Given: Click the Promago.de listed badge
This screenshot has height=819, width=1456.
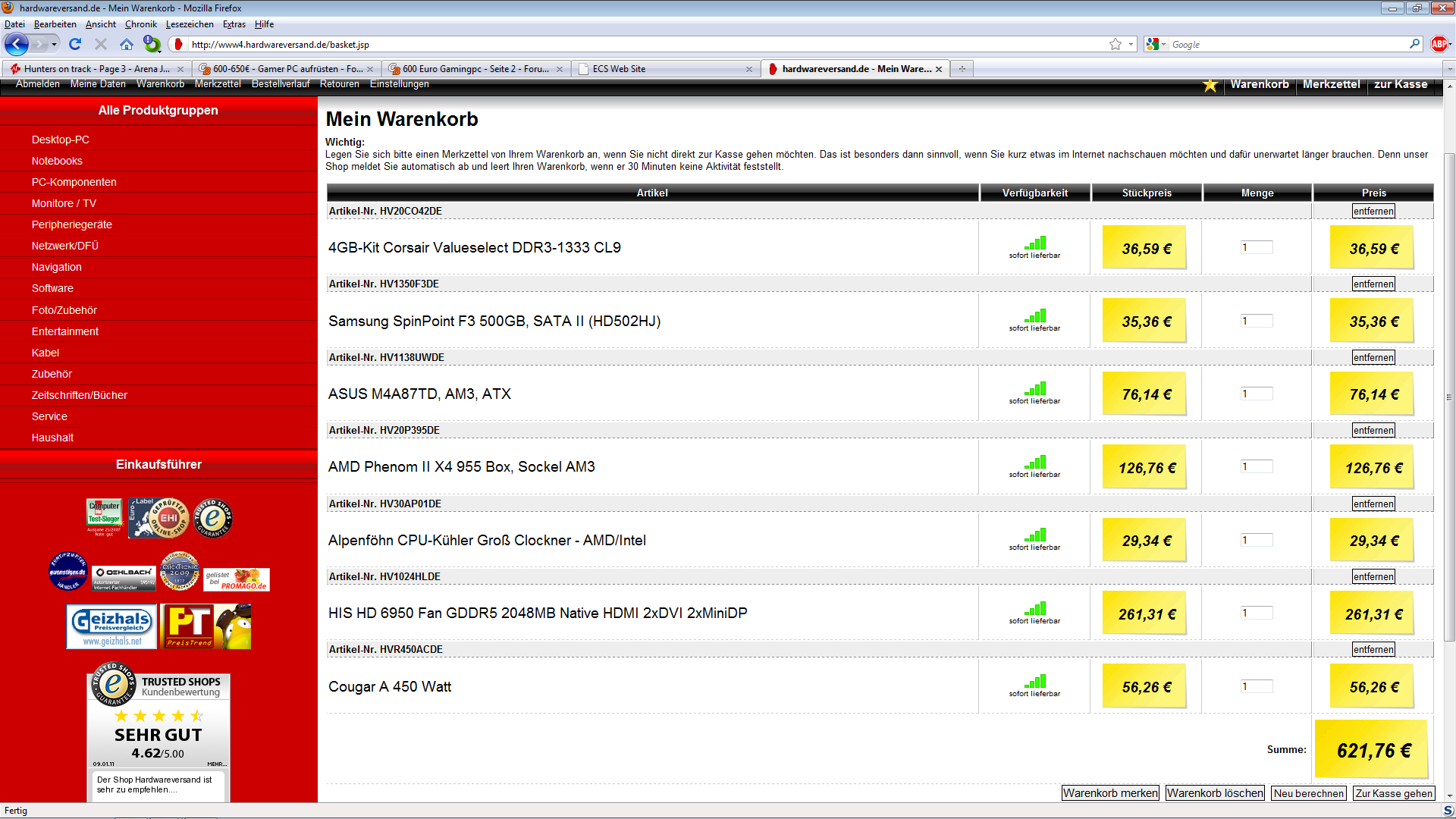Looking at the screenshot, I should 237,579.
